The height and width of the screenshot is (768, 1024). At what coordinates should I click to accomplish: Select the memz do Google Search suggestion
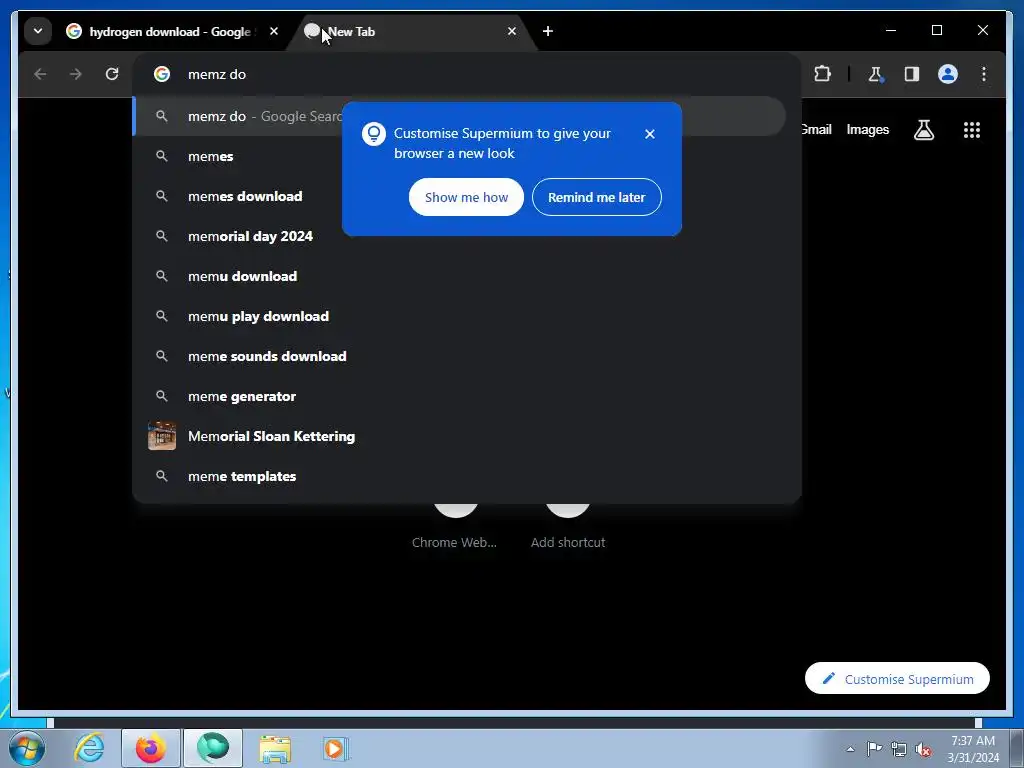click(459, 116)
